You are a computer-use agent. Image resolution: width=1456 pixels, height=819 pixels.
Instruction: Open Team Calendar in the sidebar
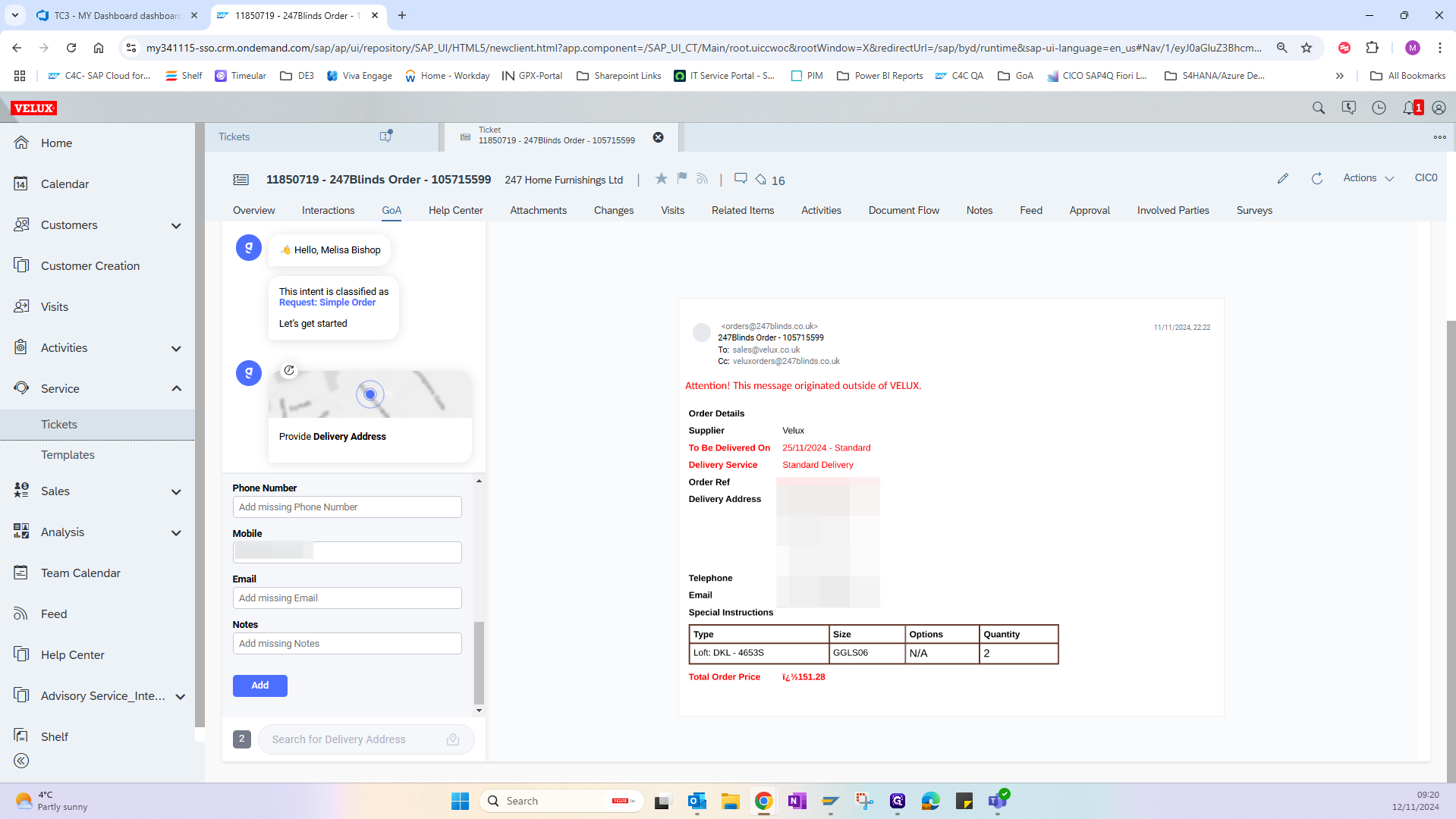coord(97,573)
